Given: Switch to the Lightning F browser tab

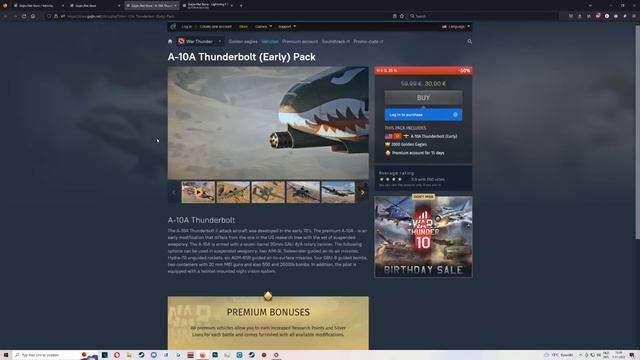Looking at the screenshot, I should 207,6.
